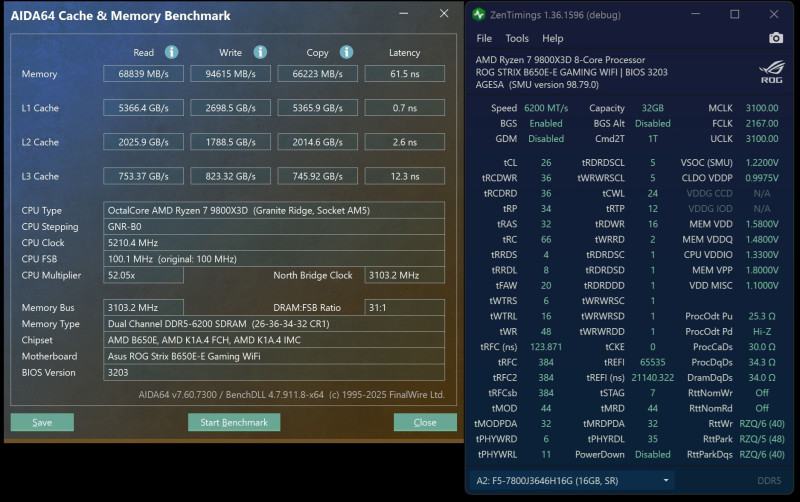Image resolution: width=800 pixels, height=502 pixels.
Task: Click the BIOS Version field 3203
Action: (x=274, y=373)
